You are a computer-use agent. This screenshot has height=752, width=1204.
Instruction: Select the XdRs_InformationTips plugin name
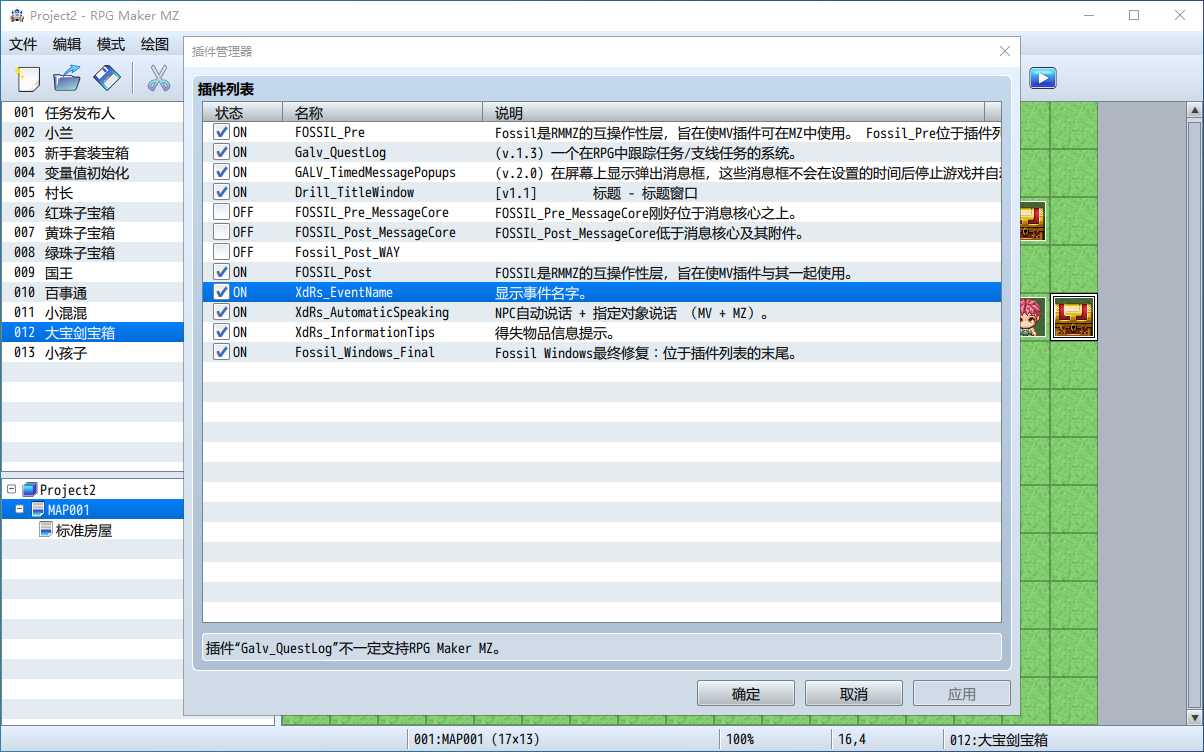click(365, 332)
